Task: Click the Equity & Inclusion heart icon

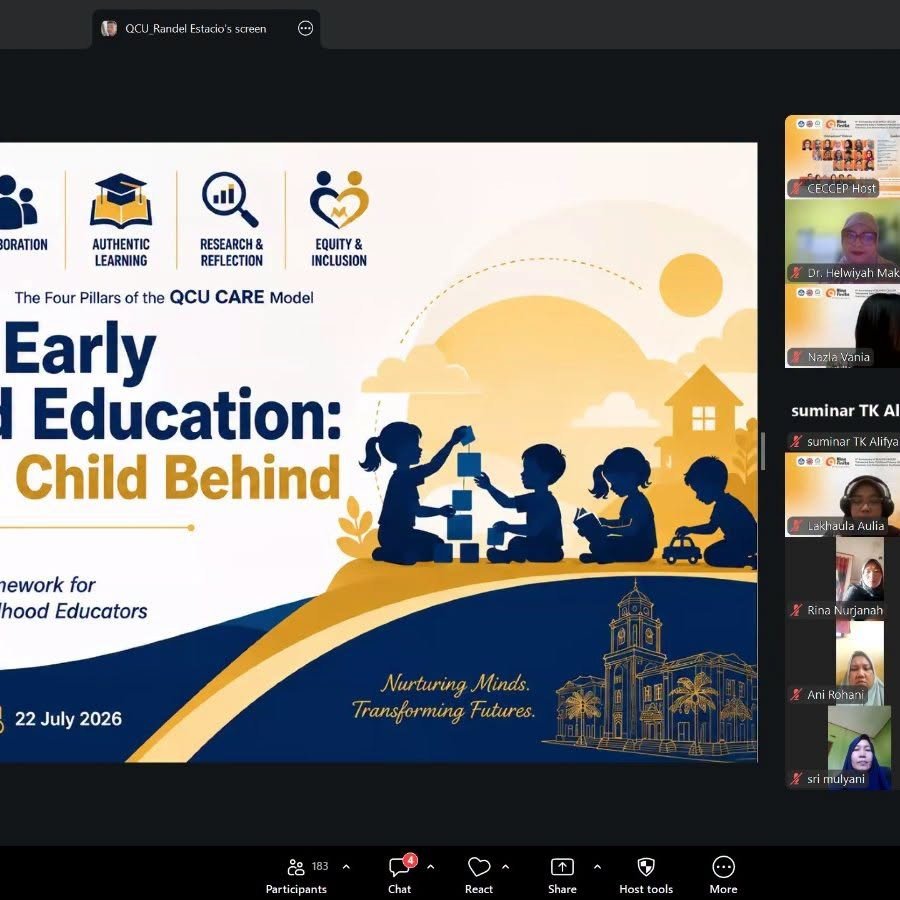Action: [x=339, y=199]
